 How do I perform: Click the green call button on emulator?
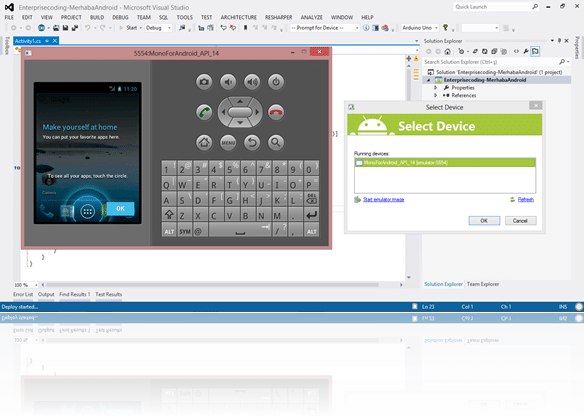204,112
